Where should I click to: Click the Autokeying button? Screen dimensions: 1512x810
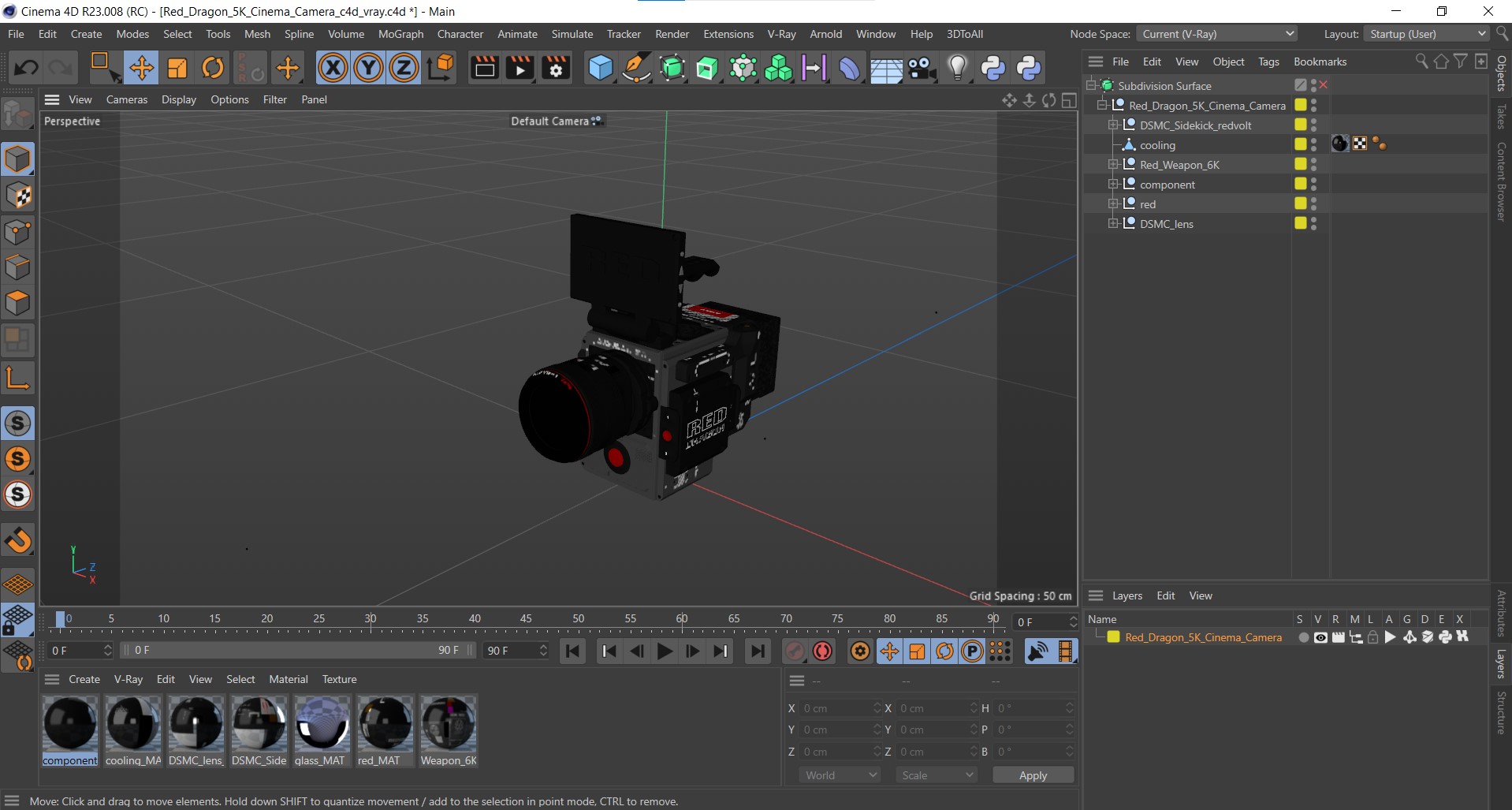click(x=822, y=651)
